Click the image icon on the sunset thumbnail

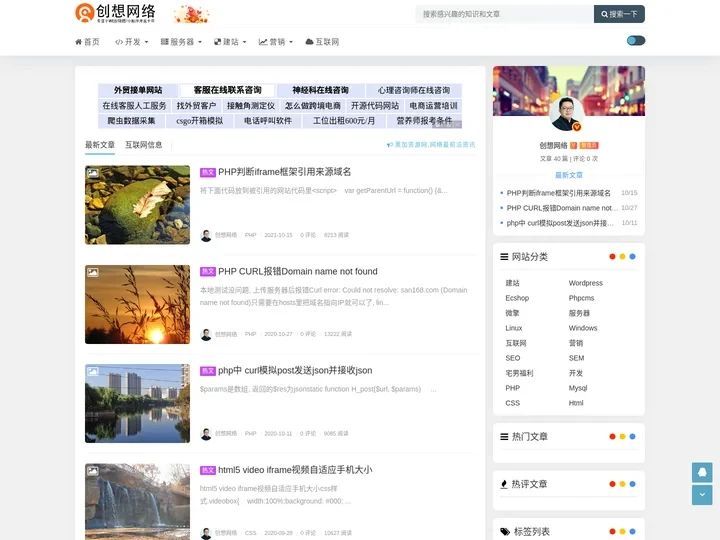tap(93, 272)
